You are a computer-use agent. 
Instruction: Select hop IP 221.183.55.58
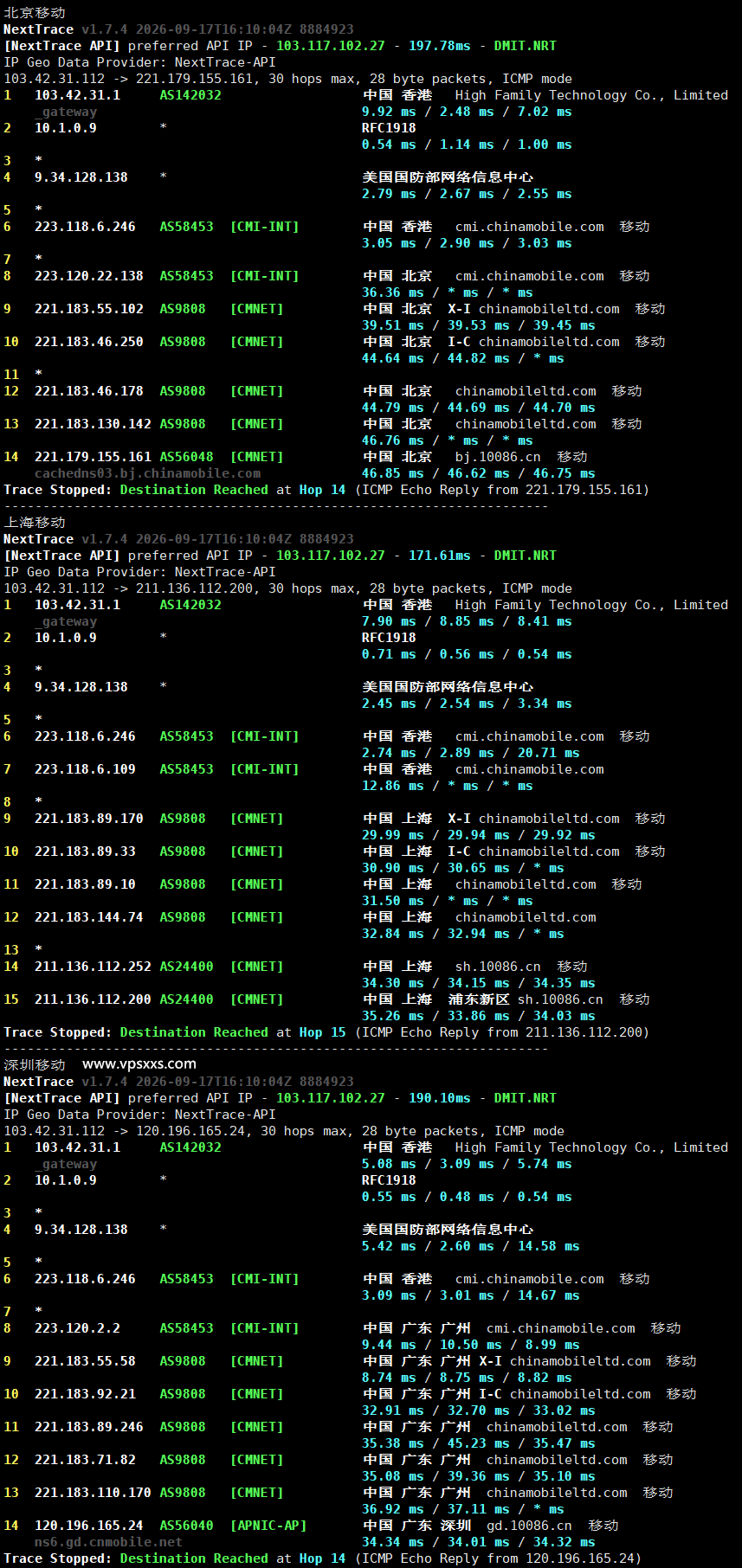click(x=85, y=1361)
